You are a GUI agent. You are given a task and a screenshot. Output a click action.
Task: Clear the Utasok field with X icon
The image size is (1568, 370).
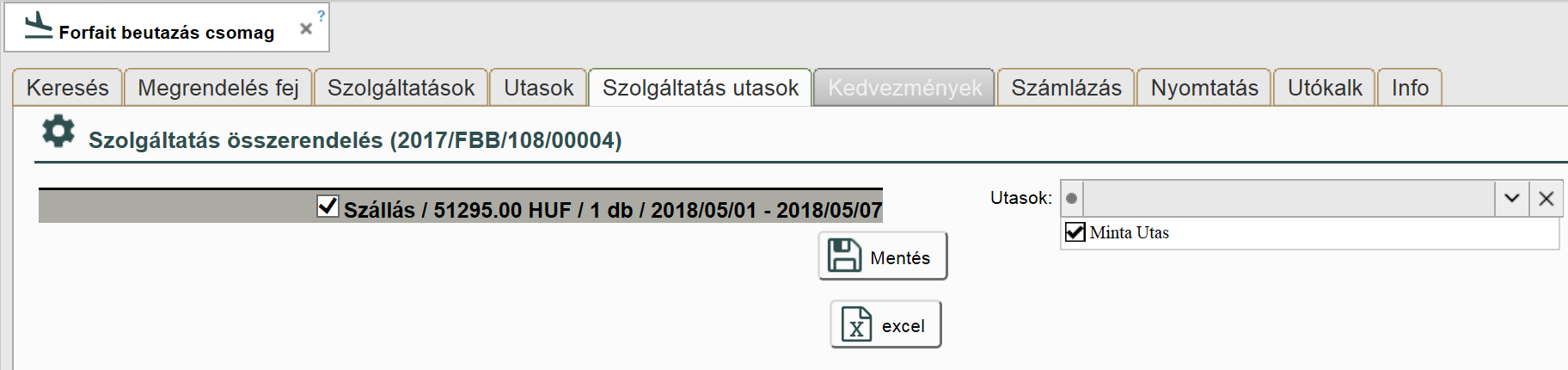click(x=1546, y=199)
